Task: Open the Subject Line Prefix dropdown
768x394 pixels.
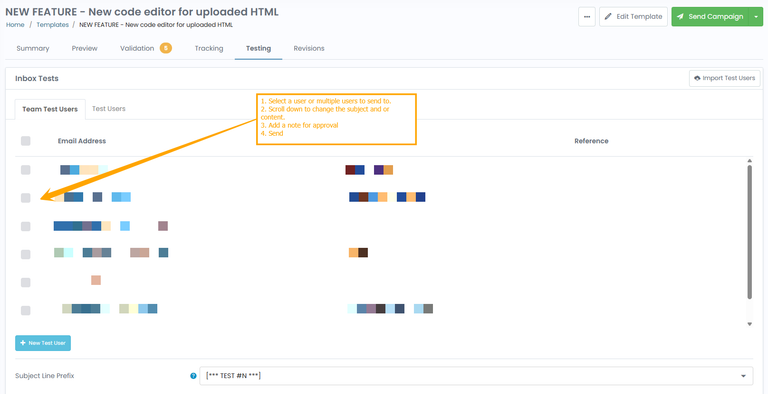Action: point(476,376)
